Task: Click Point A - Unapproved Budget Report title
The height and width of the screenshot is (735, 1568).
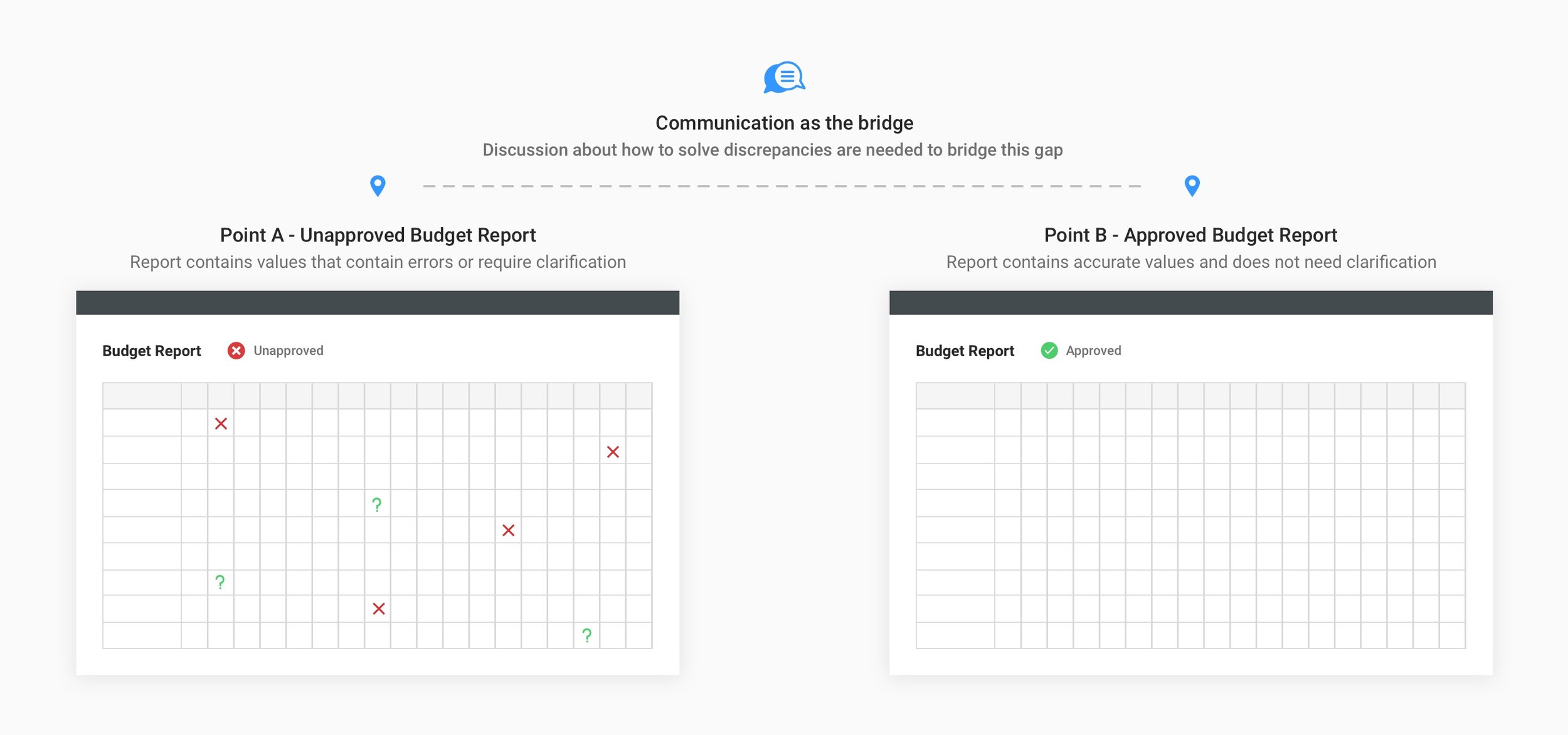Action: coord(378,235)
